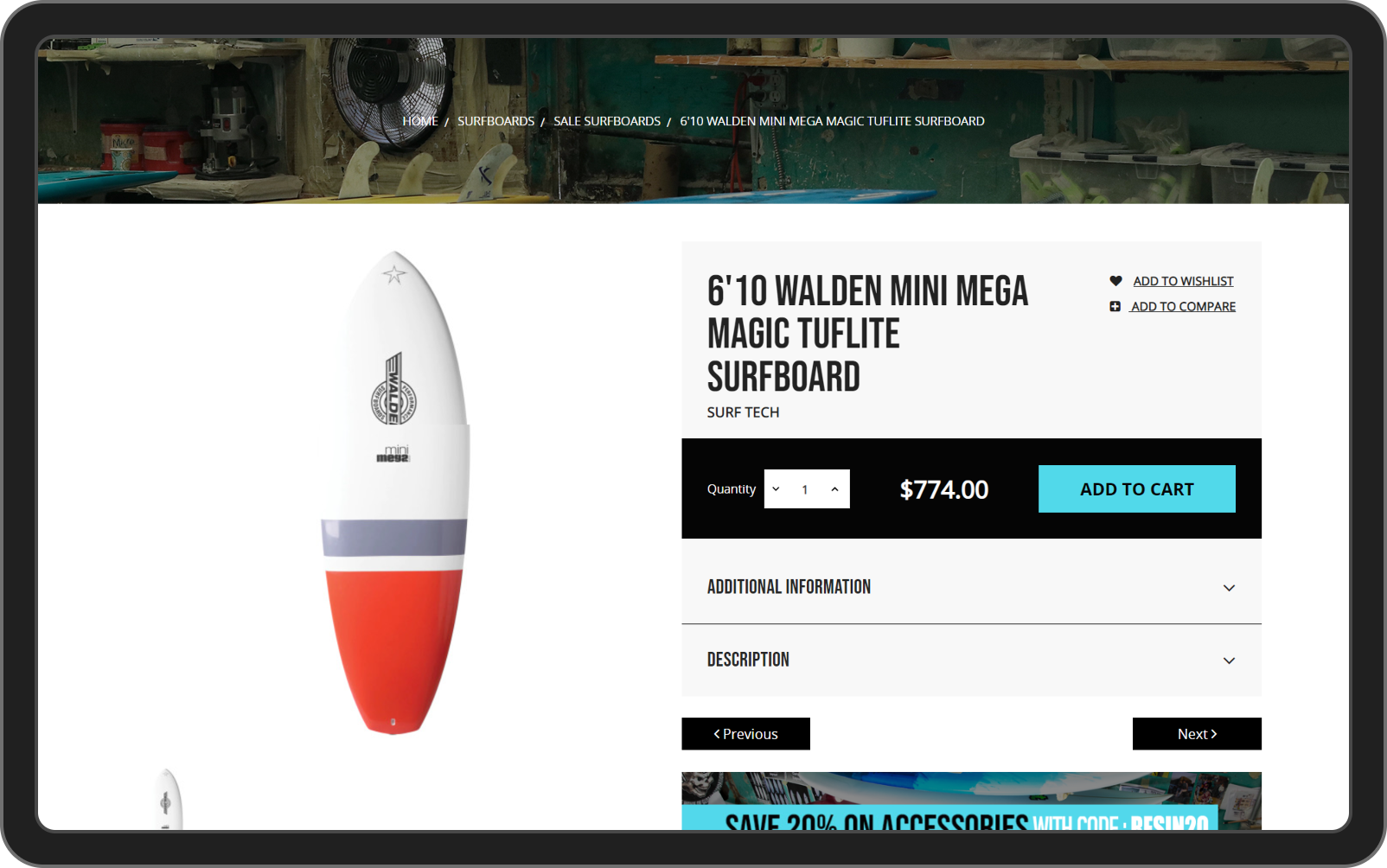Open the Surfboards breadcrumb link
Image resolution: width=1387 pixels, height=868 pixels.
tap(495, 121)
